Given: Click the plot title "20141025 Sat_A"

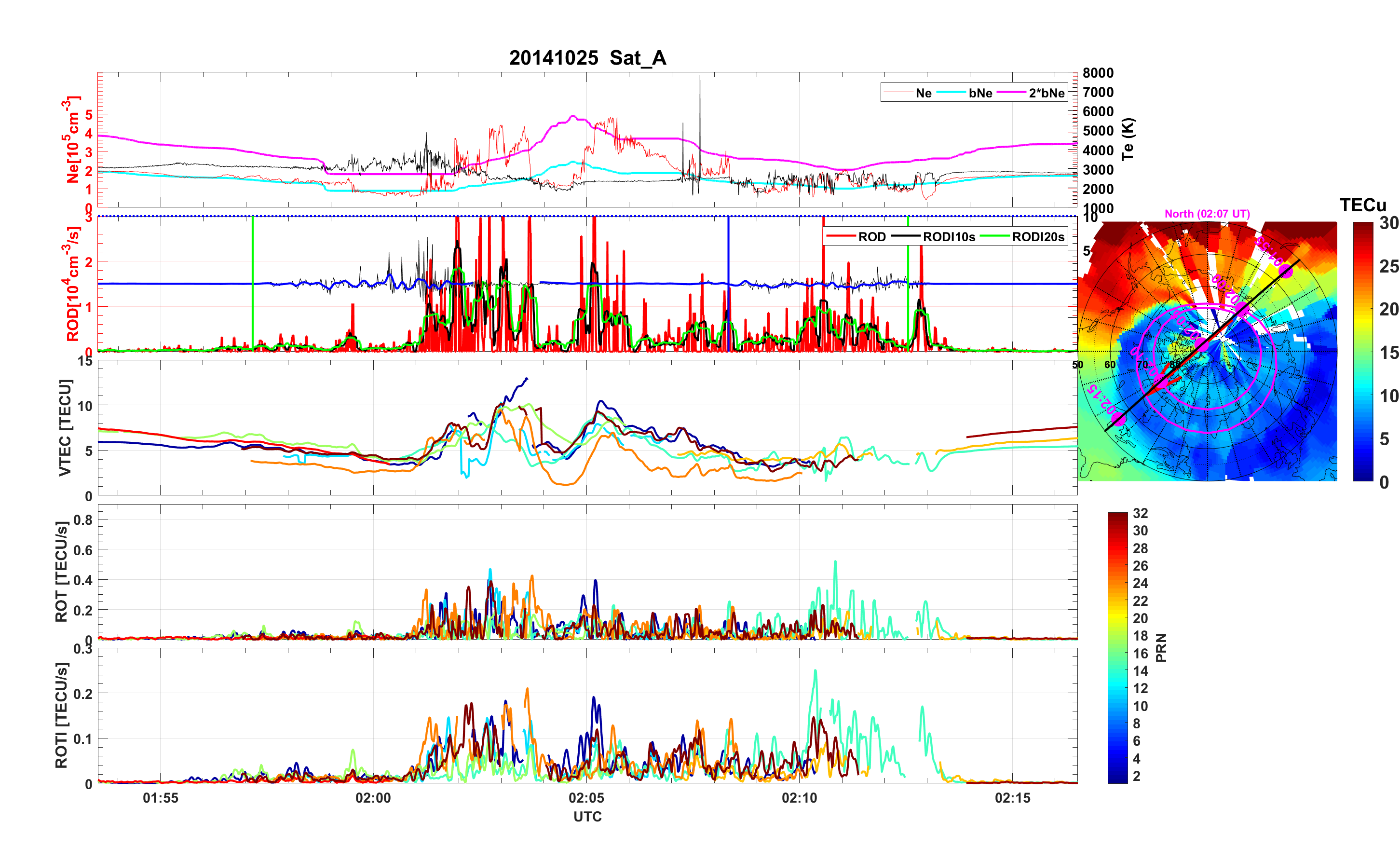Looking at the screenshot, I should click(587, 58).
